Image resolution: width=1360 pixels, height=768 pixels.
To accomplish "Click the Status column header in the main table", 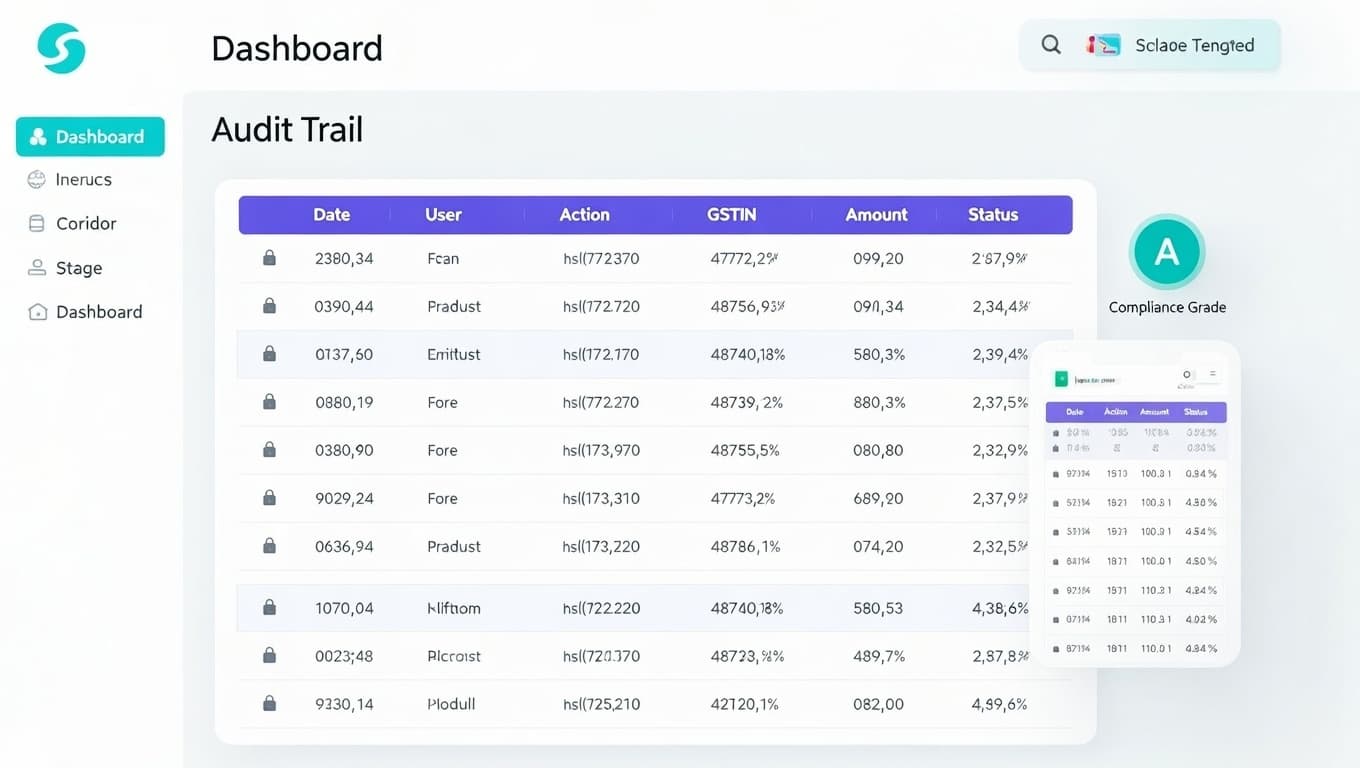I will [992, 215].
